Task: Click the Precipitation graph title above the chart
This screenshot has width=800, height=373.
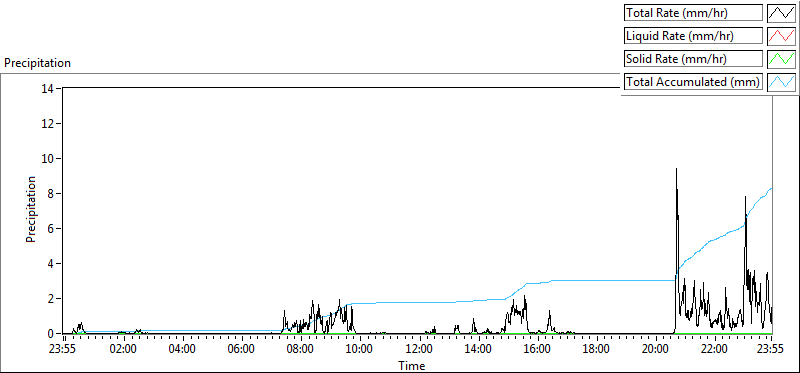Action: [37, 63]
